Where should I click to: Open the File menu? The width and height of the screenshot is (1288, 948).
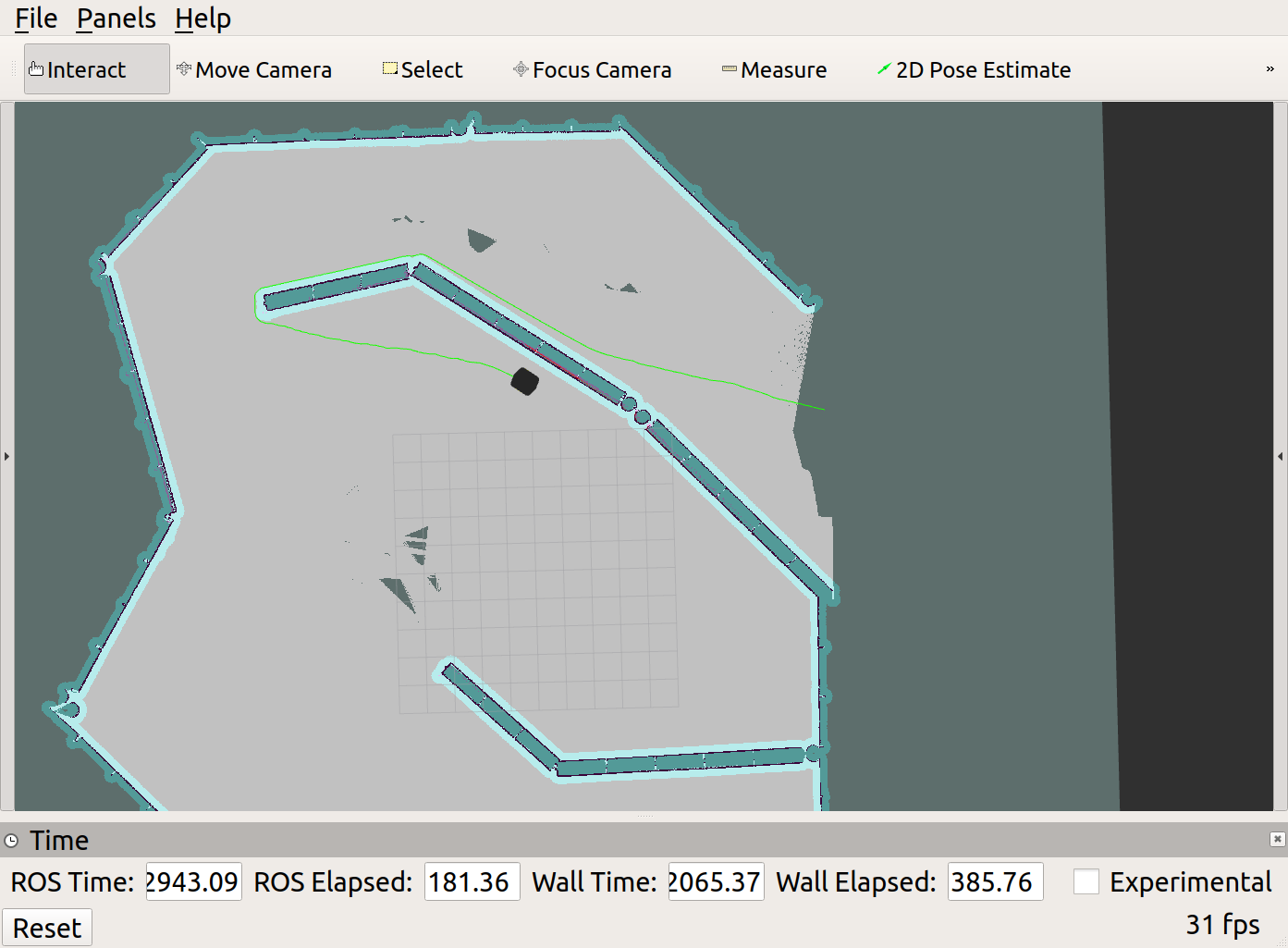click(36, 18)
